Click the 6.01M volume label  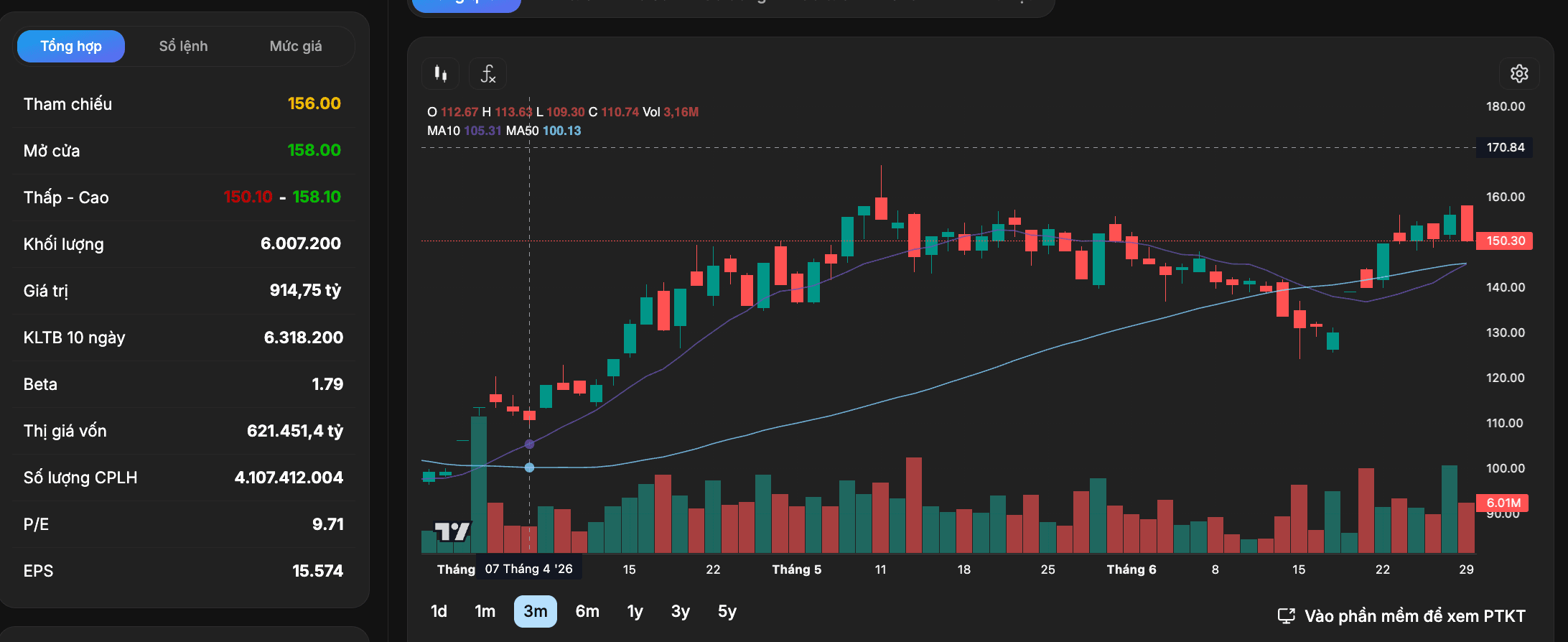click(1503, 503)
